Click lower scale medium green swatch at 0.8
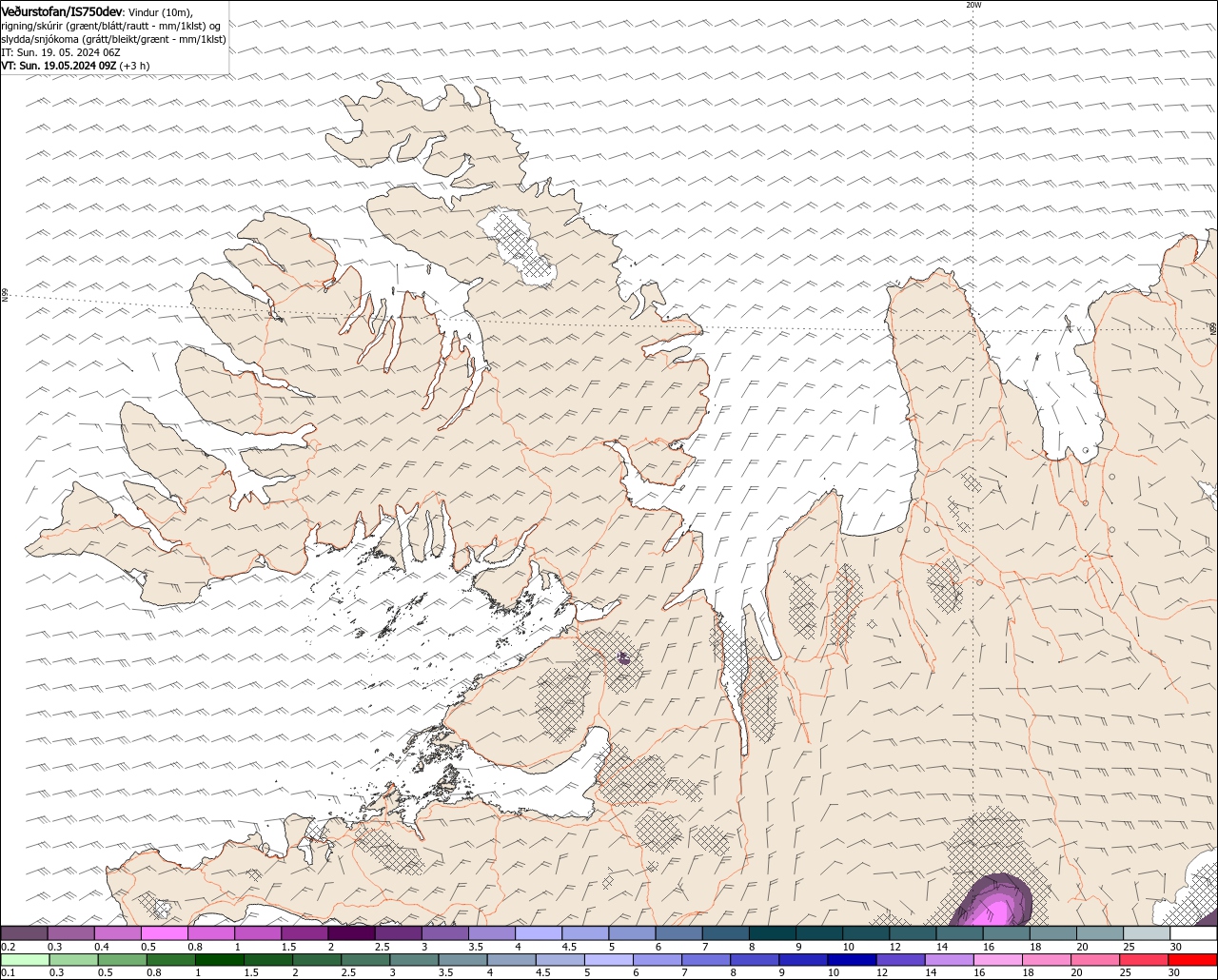This screenshot has width=1218, height=980. [x=170, y=959]
